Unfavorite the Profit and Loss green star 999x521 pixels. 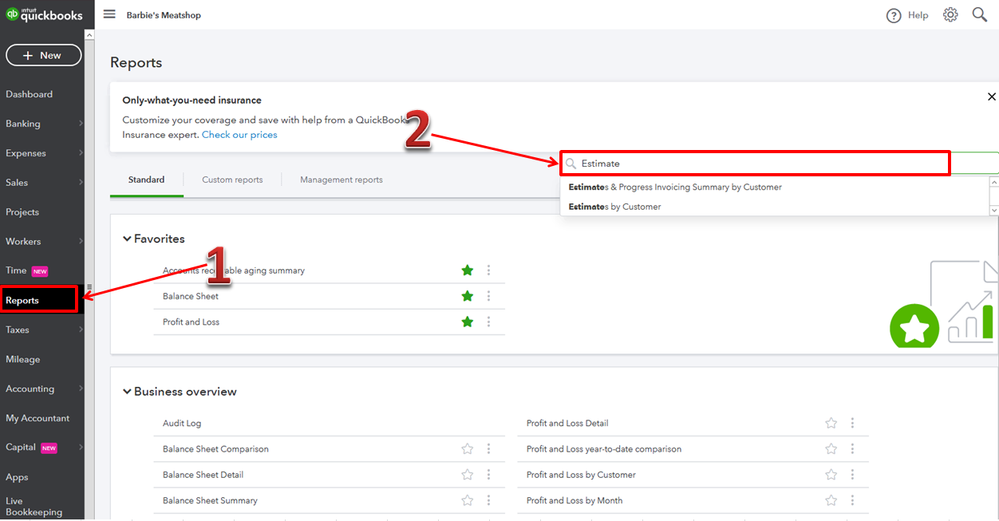click(467, 322)
